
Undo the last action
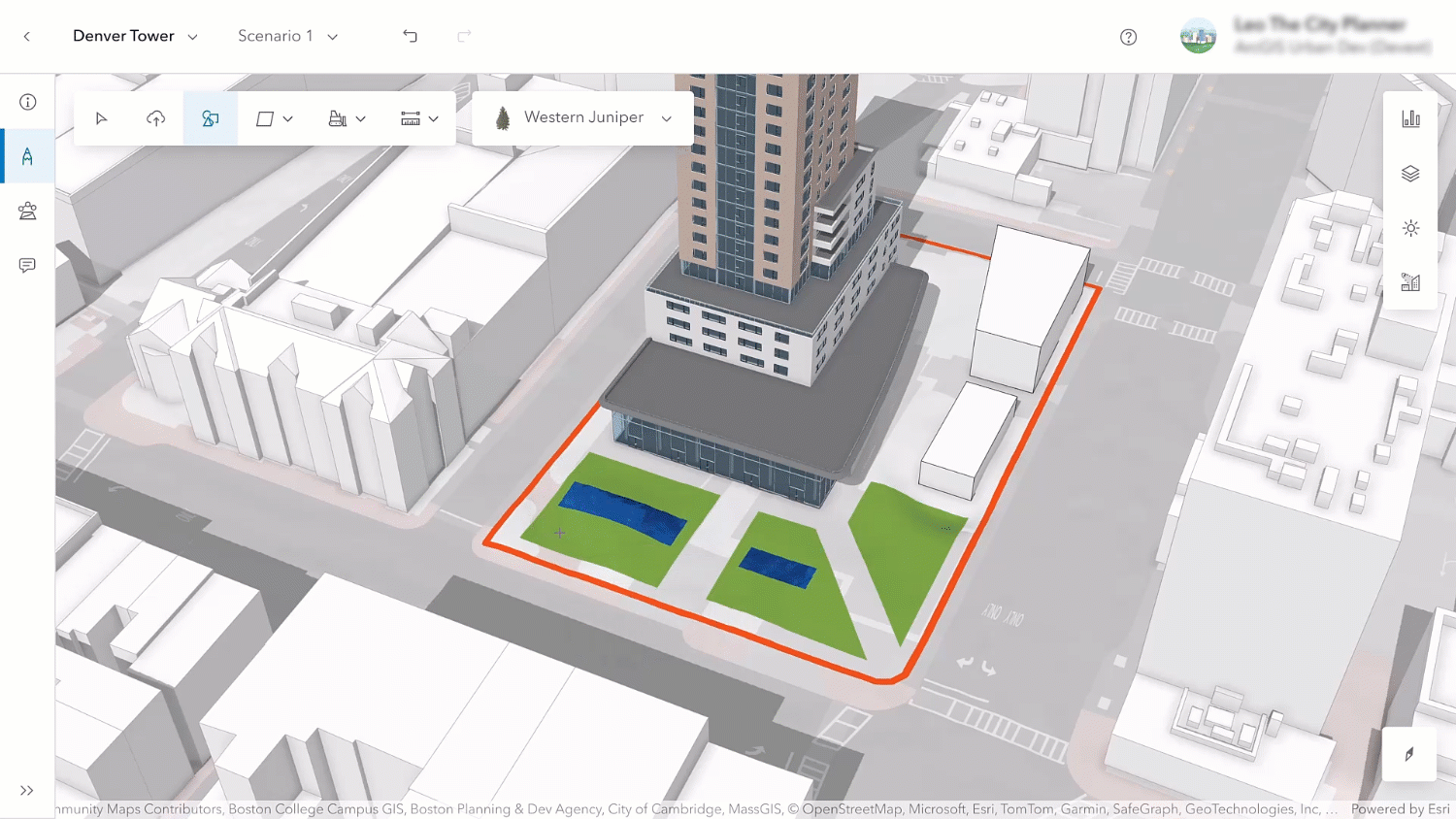pyautogui.click(x=410, y=36)
